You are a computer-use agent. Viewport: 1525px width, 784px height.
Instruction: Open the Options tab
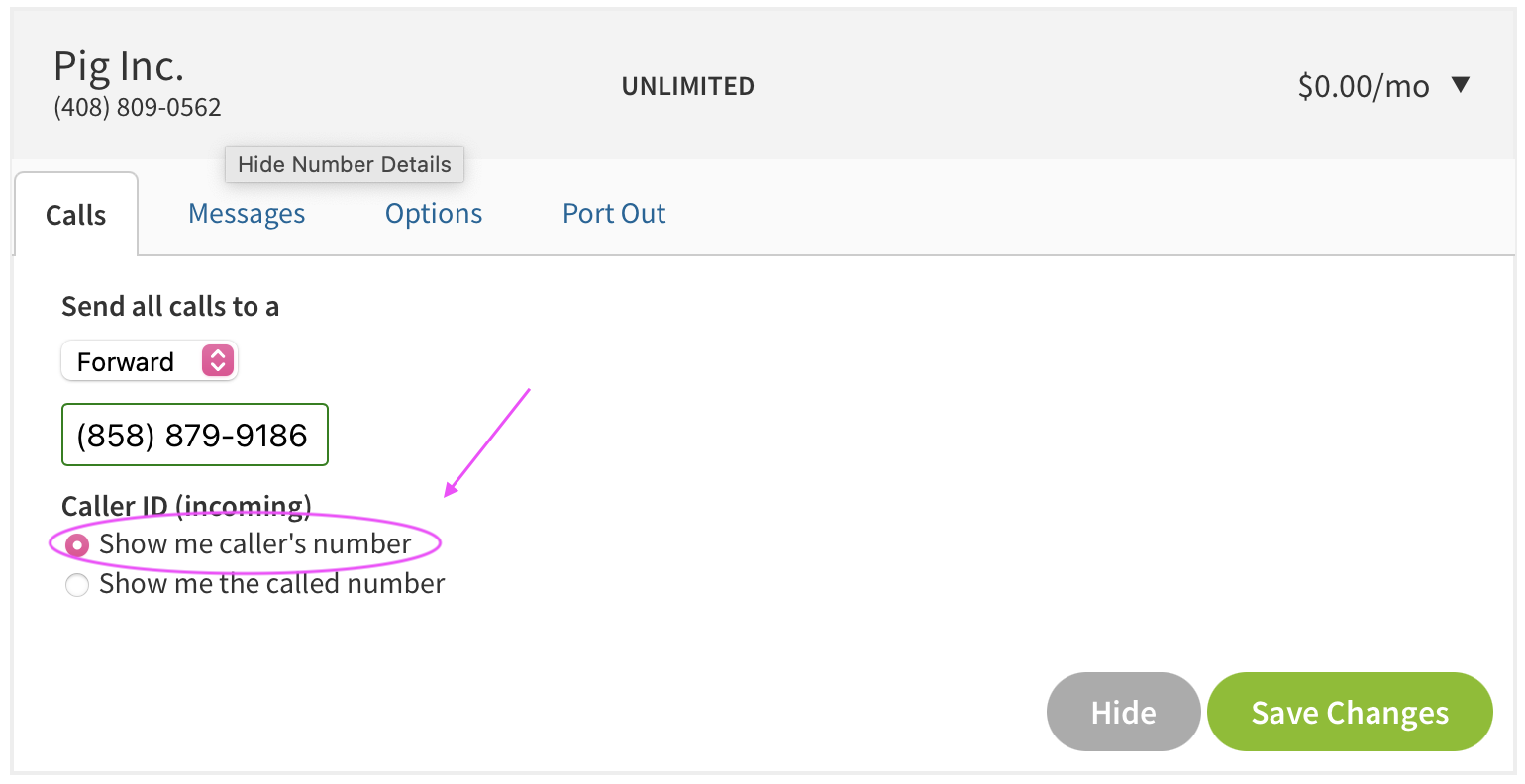[434, 214]
